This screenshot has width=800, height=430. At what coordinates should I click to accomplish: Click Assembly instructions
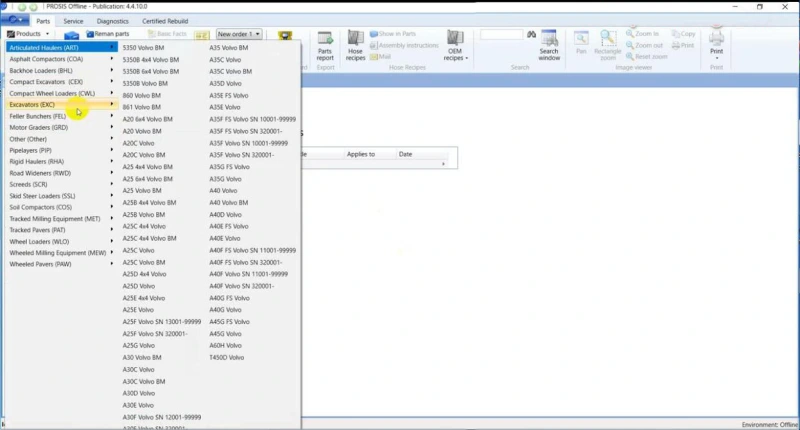404,45
